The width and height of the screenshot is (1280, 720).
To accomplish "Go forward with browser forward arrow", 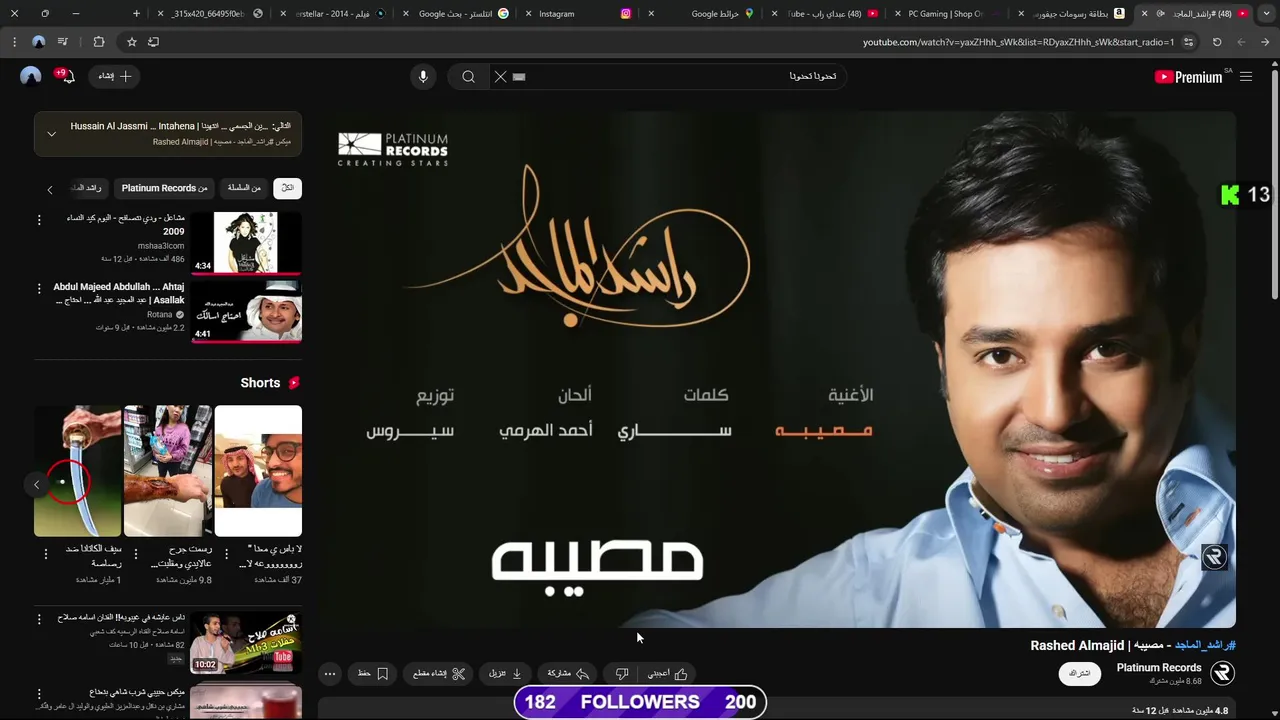I will click(1241, 42).
